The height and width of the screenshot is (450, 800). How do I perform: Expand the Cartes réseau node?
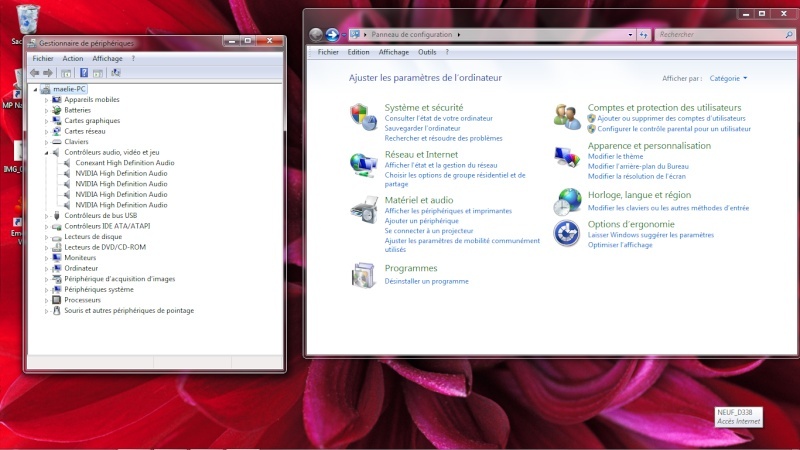[46, 132]
